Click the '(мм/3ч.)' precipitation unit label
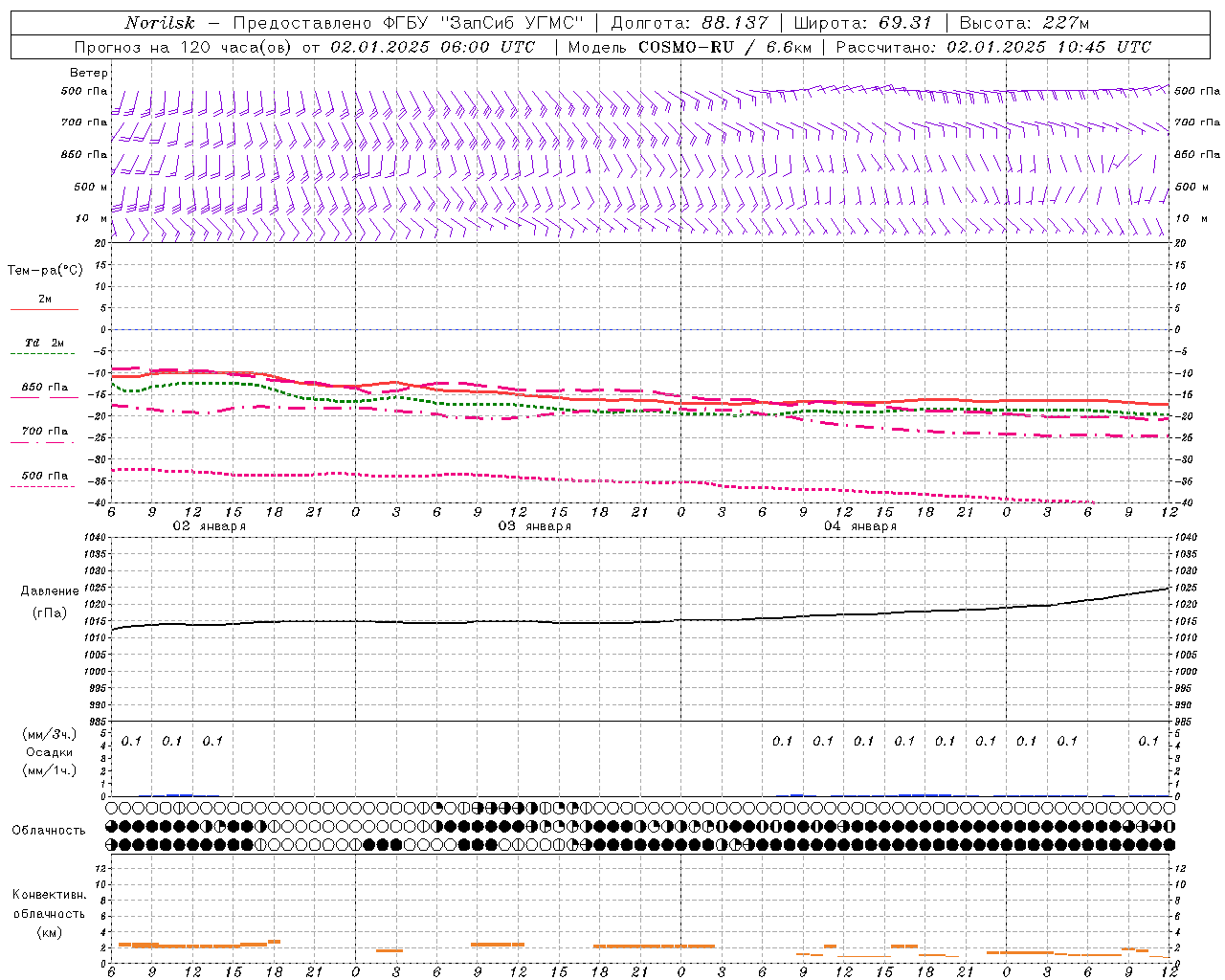The height and width of the screenshot is (980, 1225). coord(50,734)
